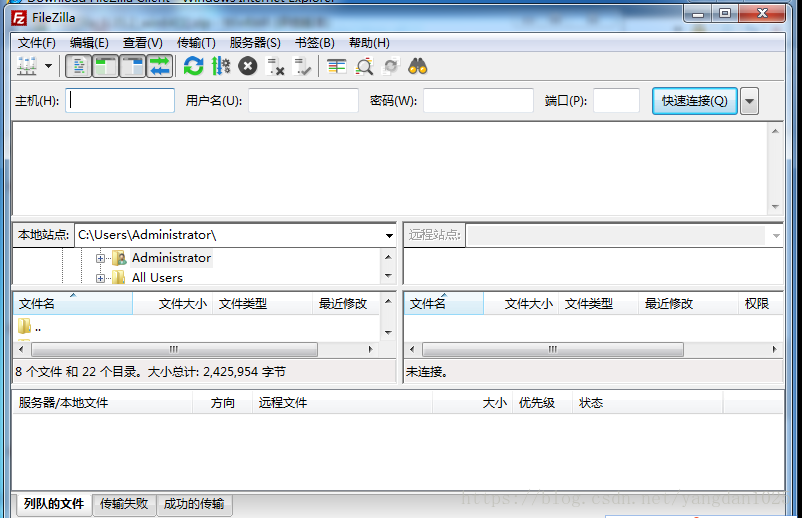Image resolution: width=802 pixels, height=518 pixels.
Task: Open the 编辑(E) menu
Action: pos(89,43)
